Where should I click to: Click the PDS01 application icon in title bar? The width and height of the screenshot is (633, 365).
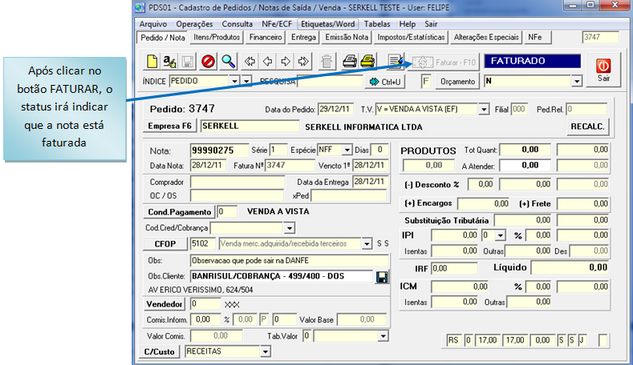(x=140, y=7)
